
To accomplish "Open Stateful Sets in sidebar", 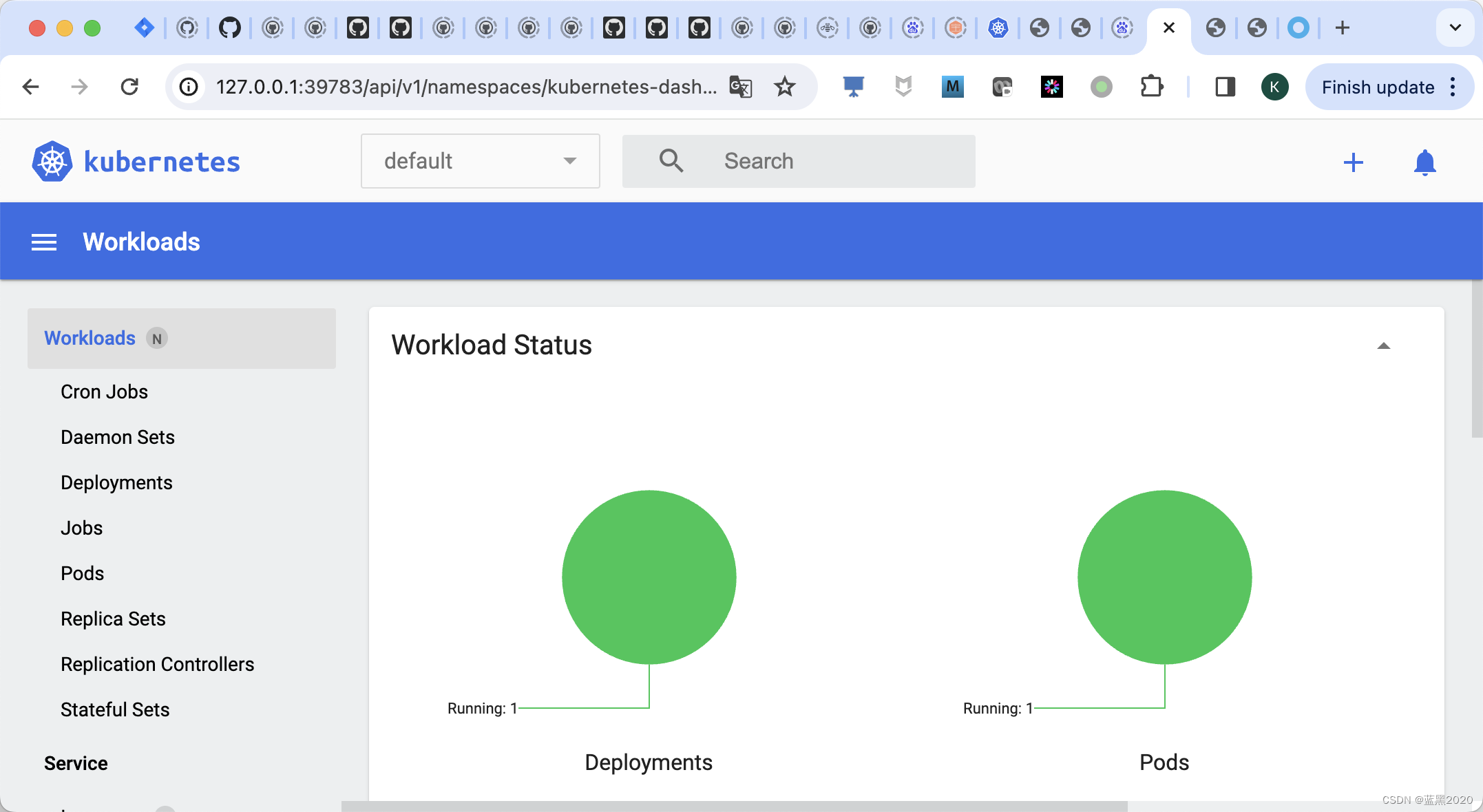I will tap(115, 709).
